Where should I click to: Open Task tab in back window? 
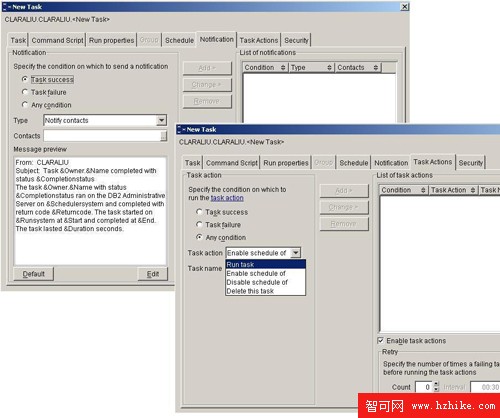(x=18, y=40)
